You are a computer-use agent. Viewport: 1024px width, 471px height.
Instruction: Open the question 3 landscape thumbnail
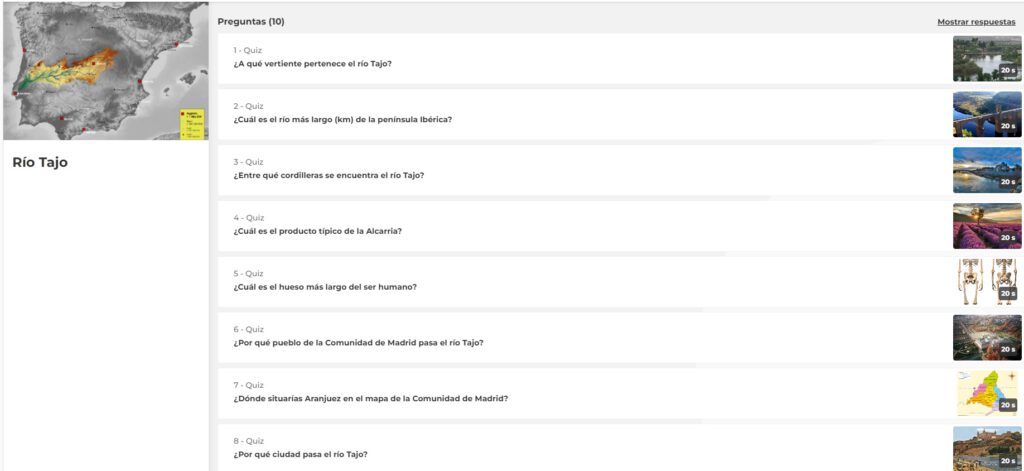(986, 170)
